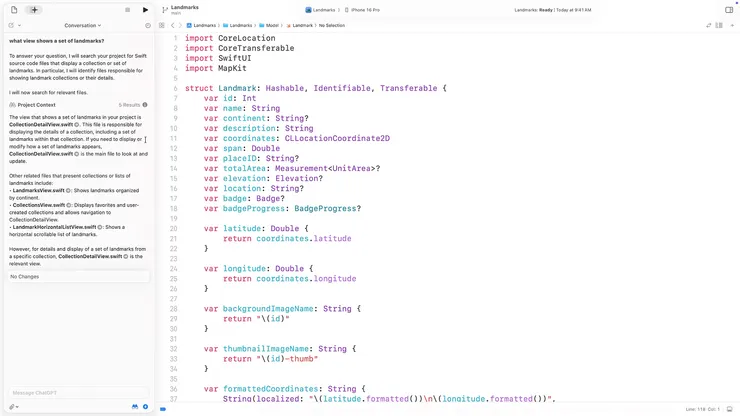Click 'import MapKit' on line 4
The image size is (740, 416).
click(x=216, y=68)
